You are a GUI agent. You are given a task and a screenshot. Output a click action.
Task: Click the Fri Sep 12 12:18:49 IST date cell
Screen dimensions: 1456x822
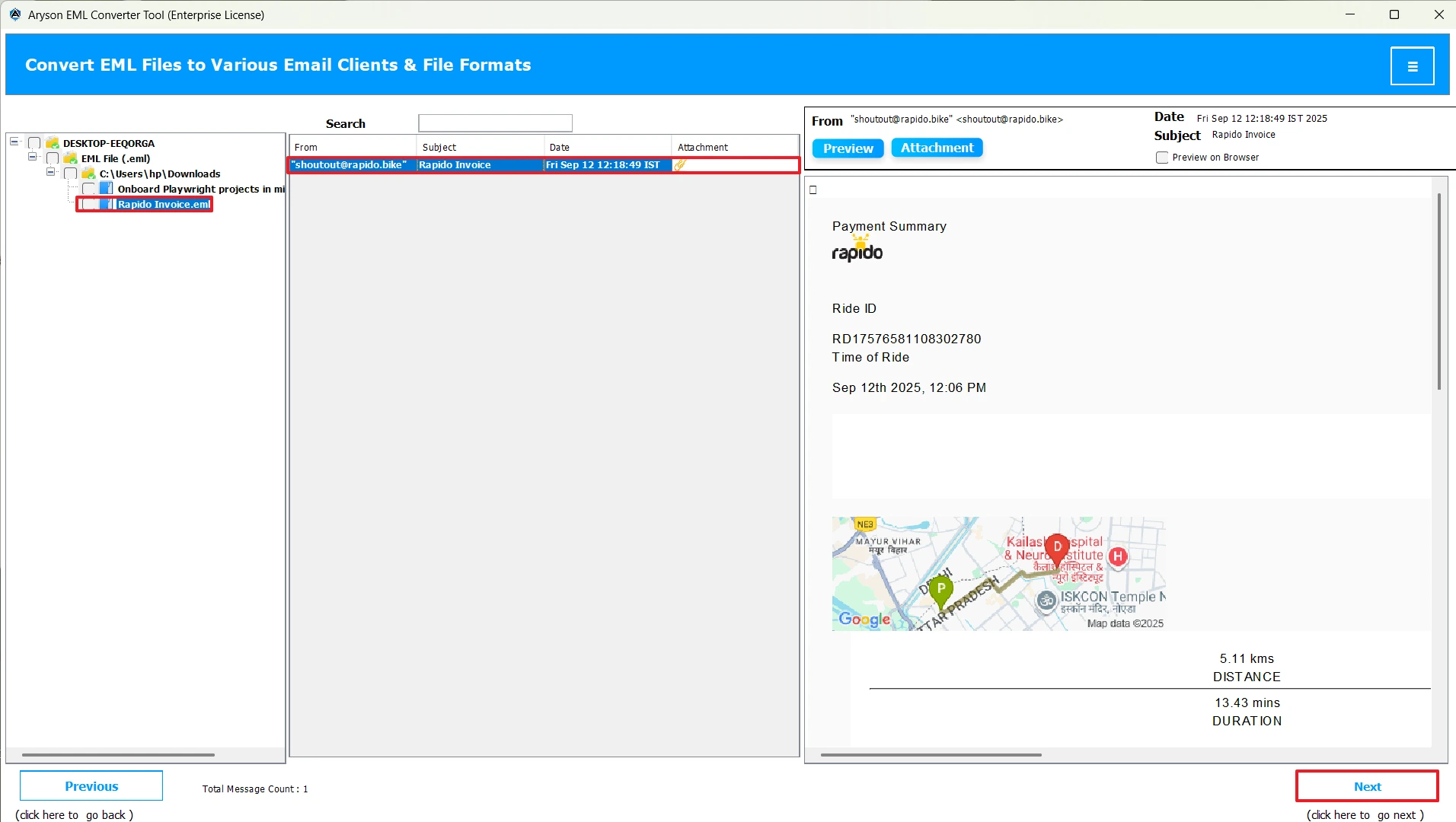pos(607,165)
